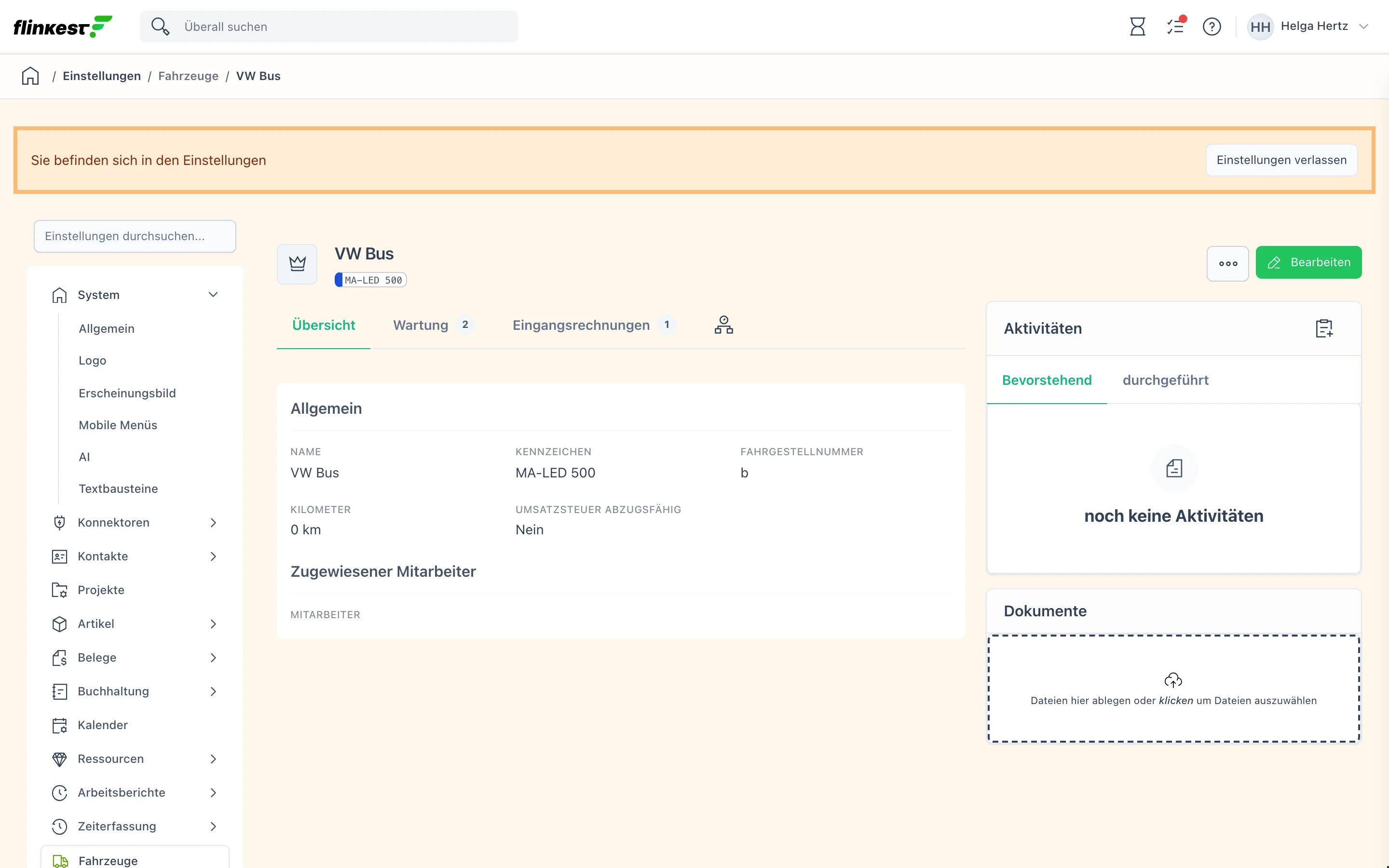Click the Bearbeiten button
This screenshot has height=868, width=1389.
[x=1308, y=262]
